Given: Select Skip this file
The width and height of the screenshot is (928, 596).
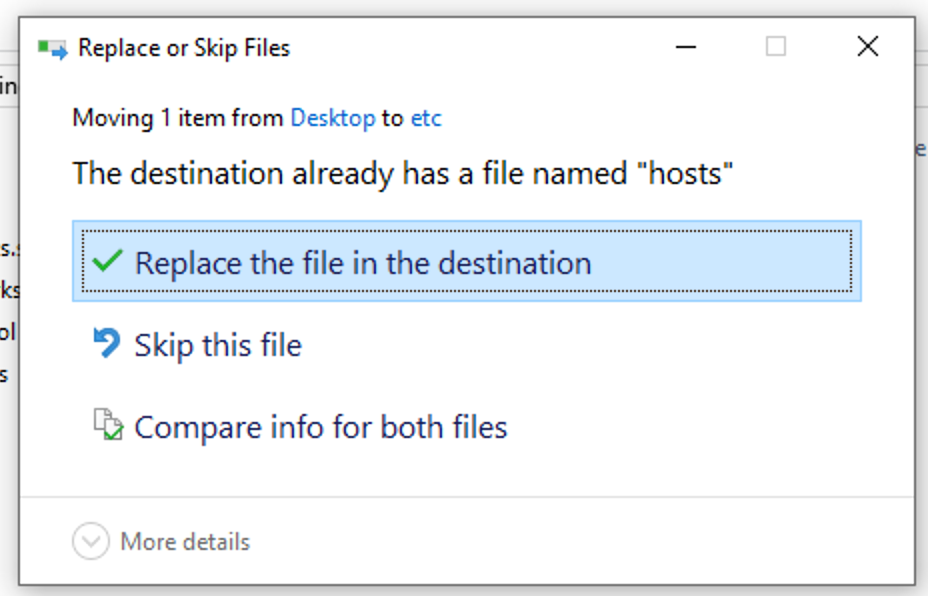Looking at the screenshot, I should coord(218,345).
